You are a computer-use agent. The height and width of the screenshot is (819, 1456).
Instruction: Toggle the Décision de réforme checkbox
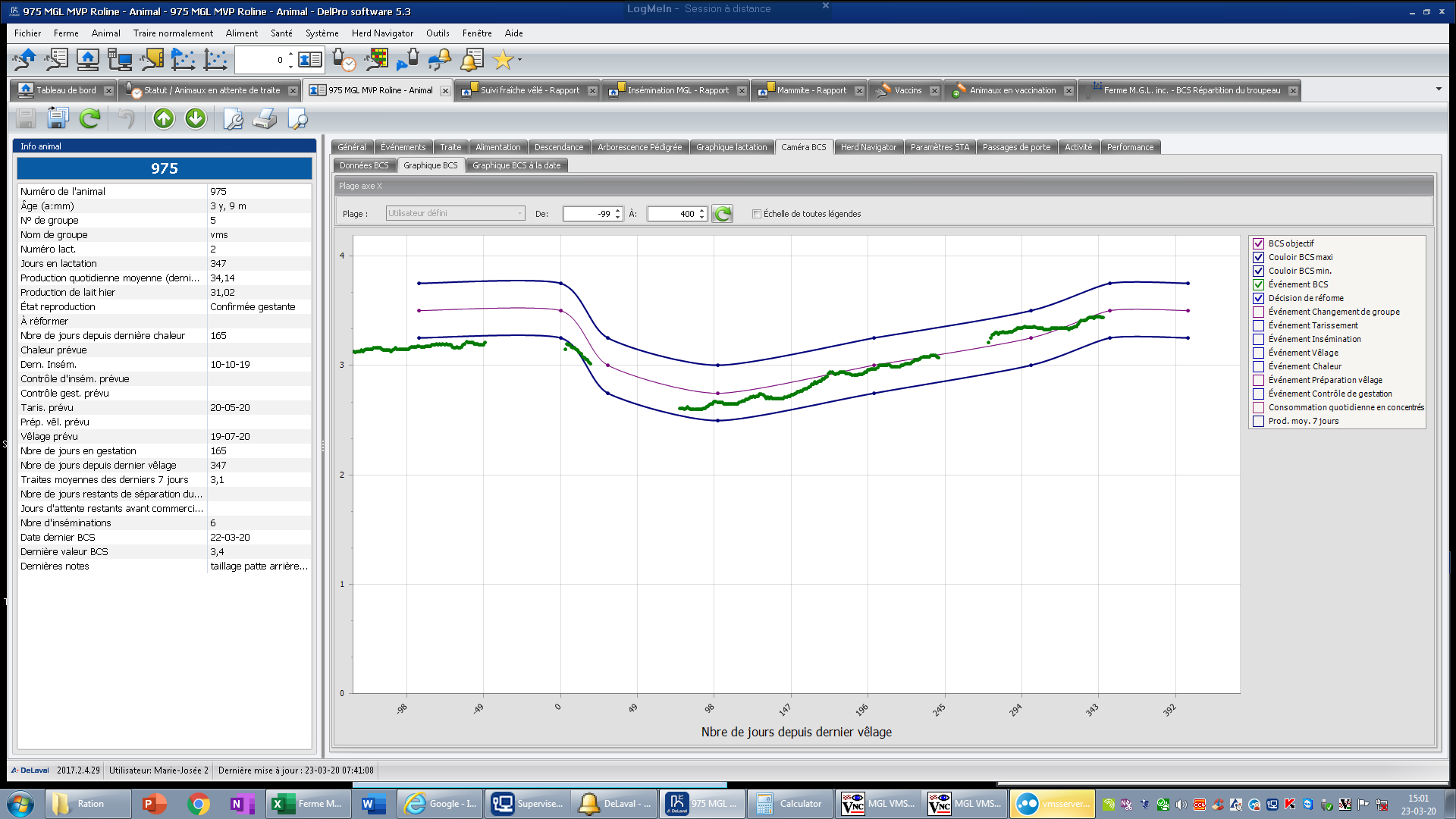(x=1259, y=298)
